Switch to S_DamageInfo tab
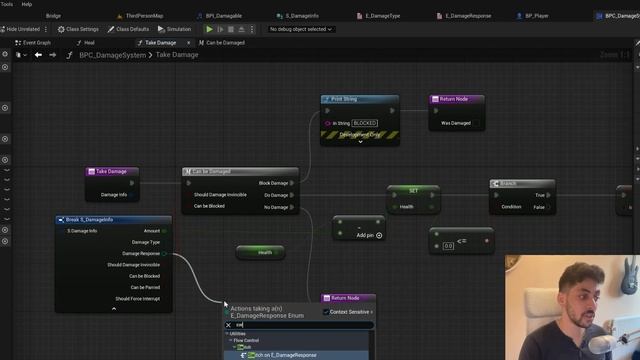Viewport: 640px width, 360px height. [298, 16]
